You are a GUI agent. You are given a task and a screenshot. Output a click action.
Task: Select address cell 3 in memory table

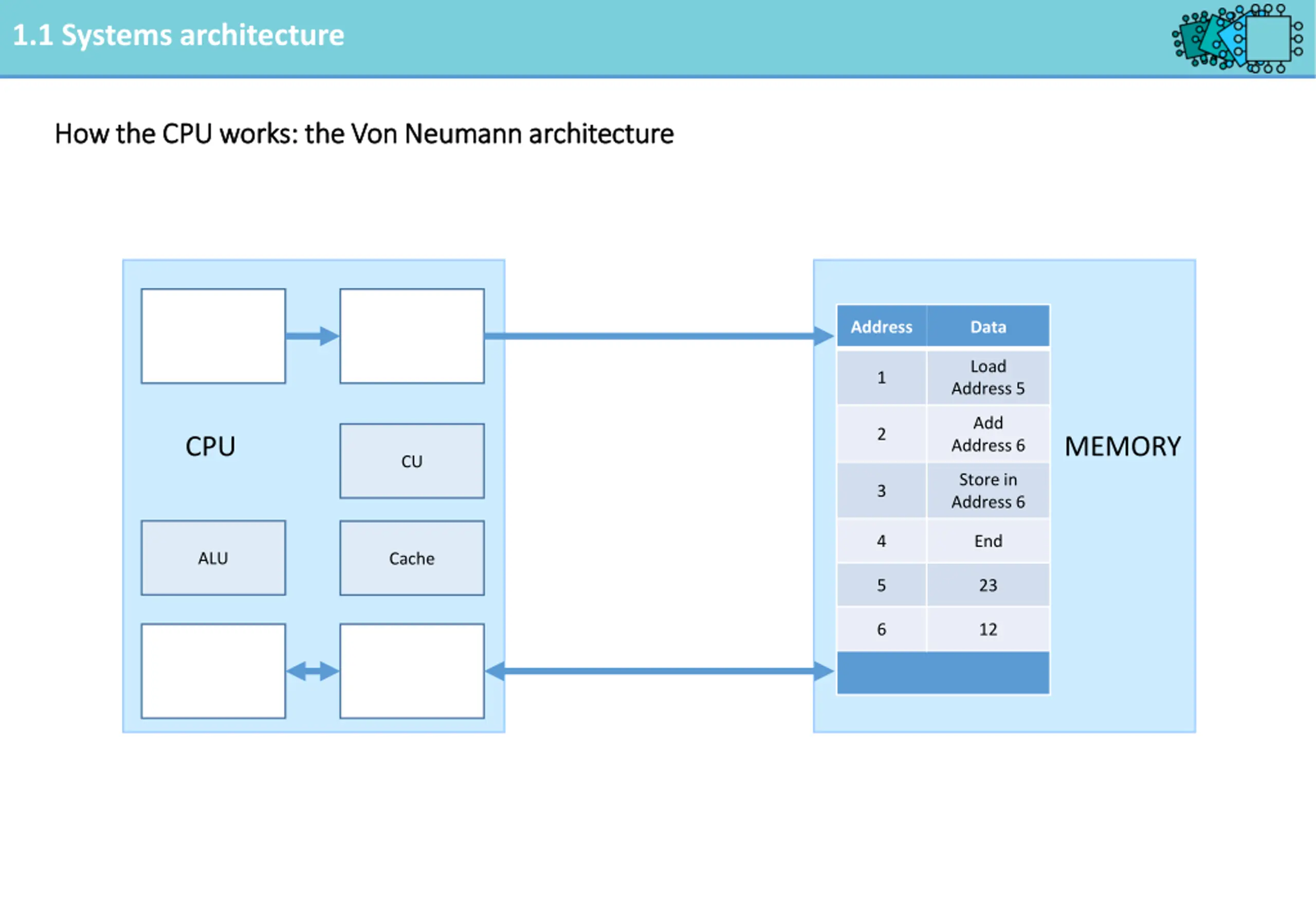(x=882, y=490)
